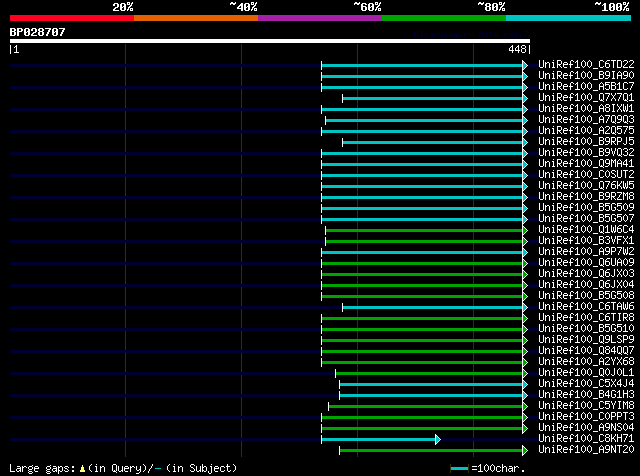Click the ~40% scale label
Image resolution: width=640 pixels, height=476 pixels.
244,7
